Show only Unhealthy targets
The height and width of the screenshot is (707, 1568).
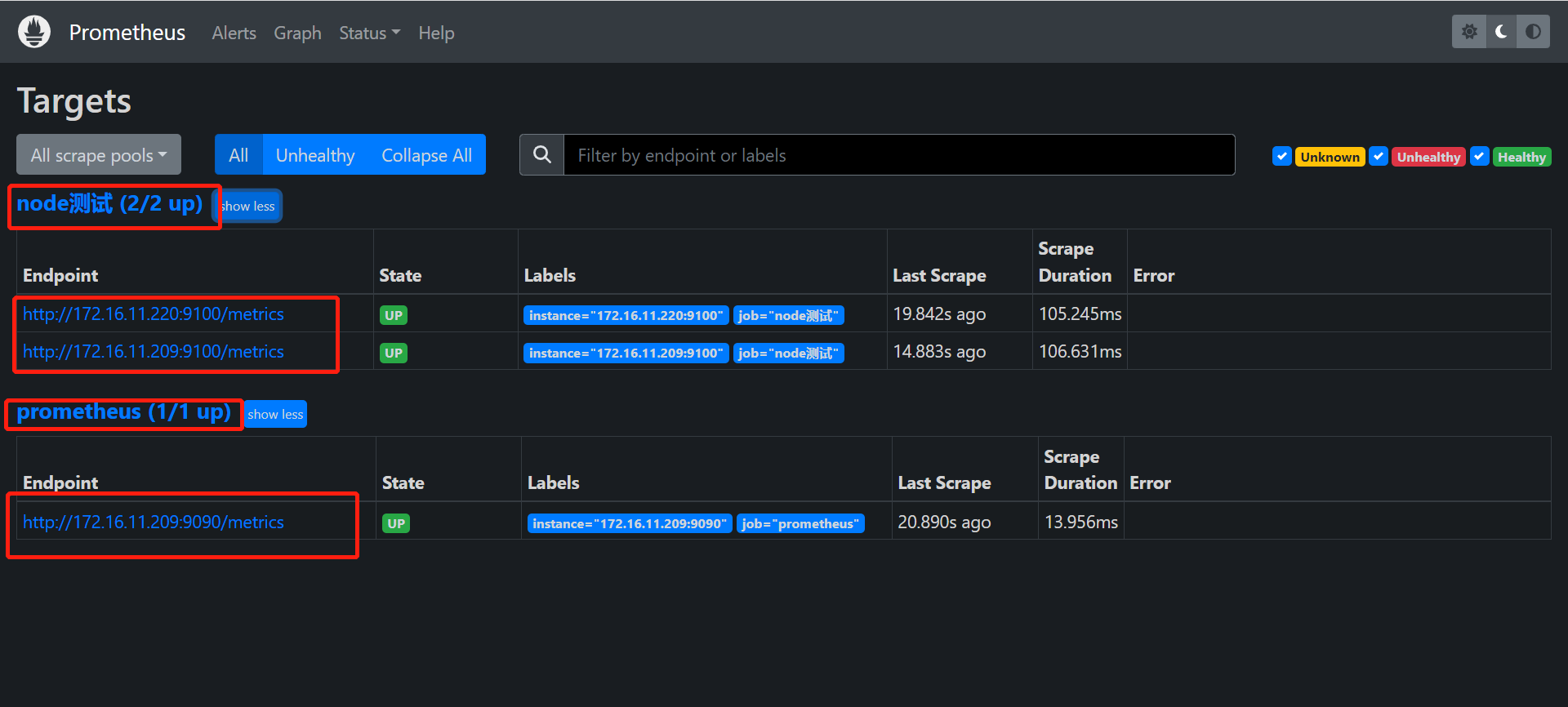click(315, 155)
